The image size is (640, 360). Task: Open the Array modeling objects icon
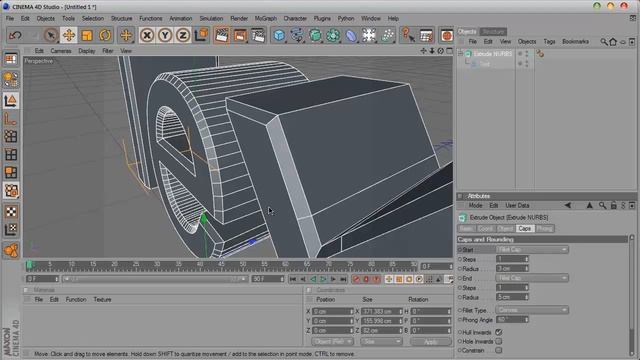(333, 36)
